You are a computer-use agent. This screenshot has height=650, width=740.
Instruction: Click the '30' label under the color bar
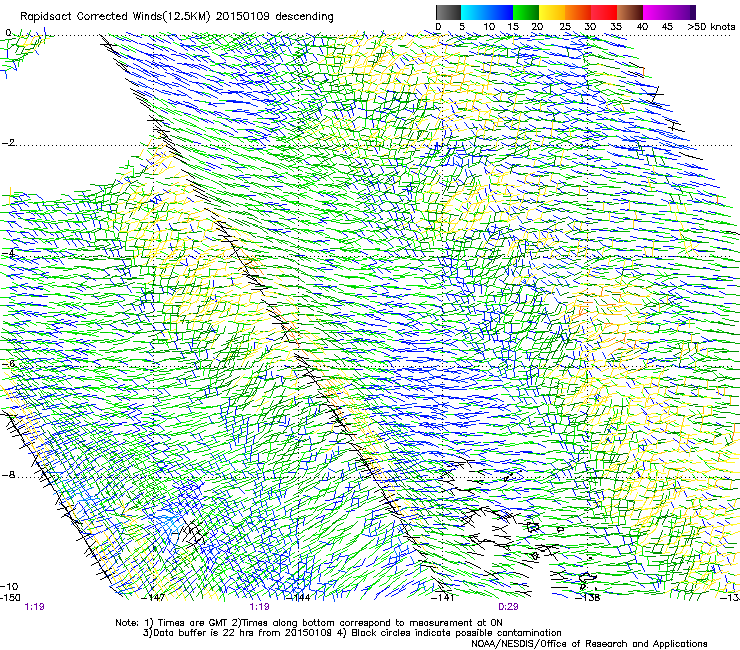point(590,27)
